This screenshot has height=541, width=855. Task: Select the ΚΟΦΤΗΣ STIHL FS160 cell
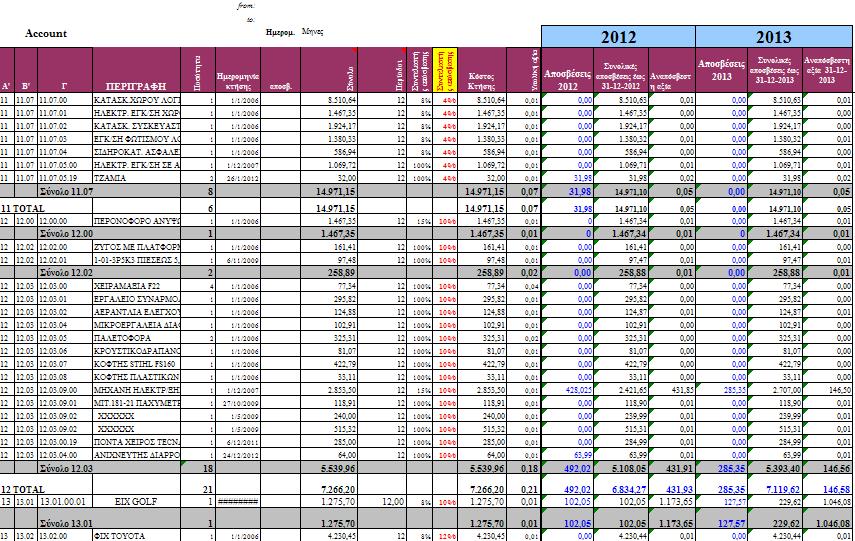point(136,364)
